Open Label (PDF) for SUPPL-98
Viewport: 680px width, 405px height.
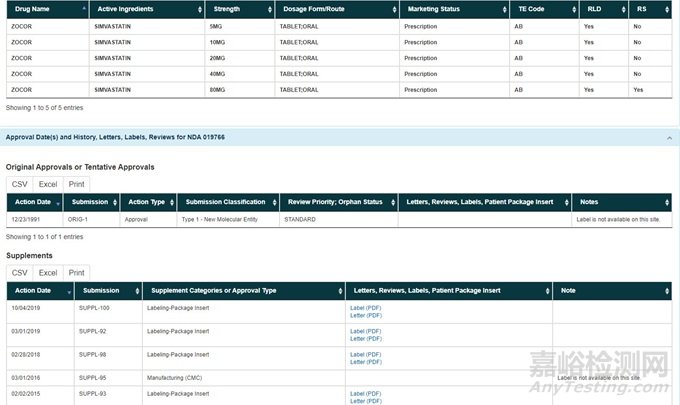click(365, 354)
